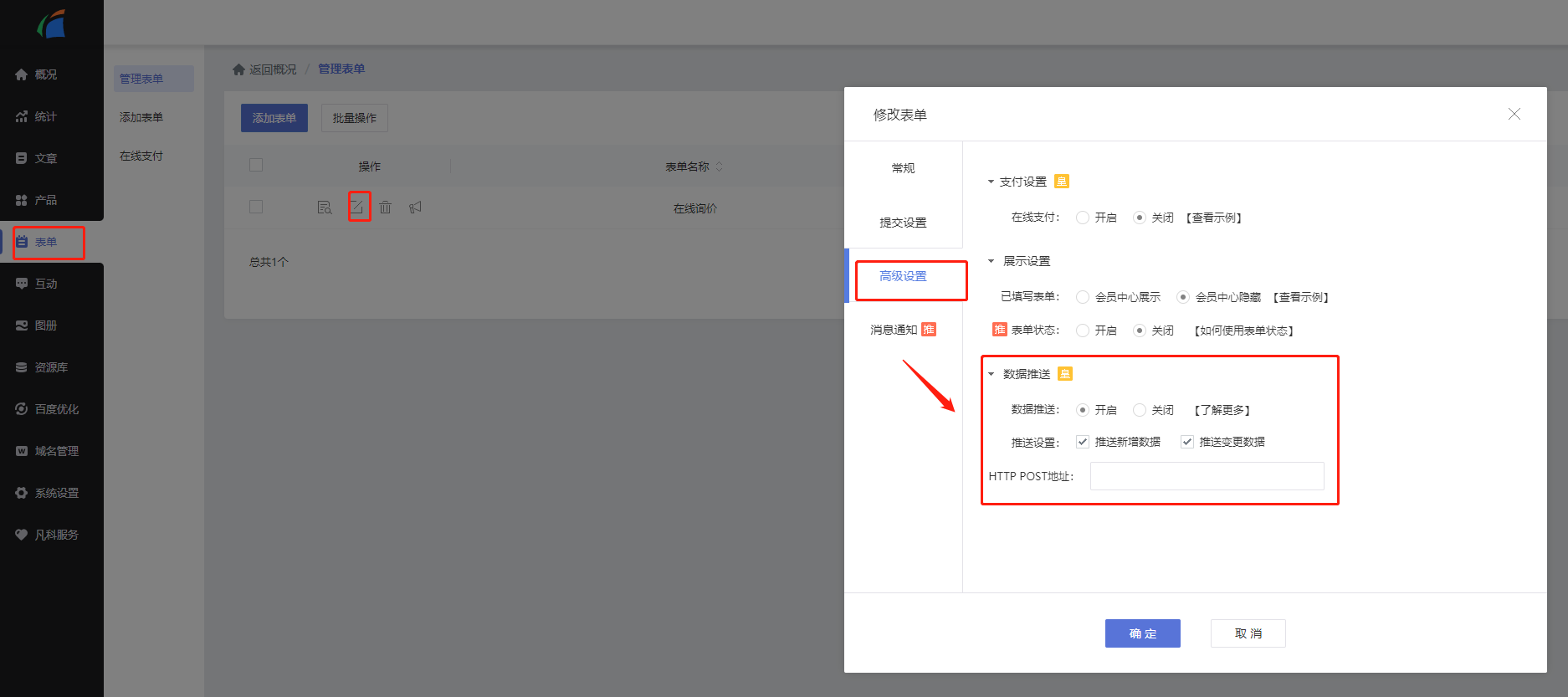Open 查看示例 link for 已填写表单
This screenshot has height=697, width=1568.
(1301, 297)
